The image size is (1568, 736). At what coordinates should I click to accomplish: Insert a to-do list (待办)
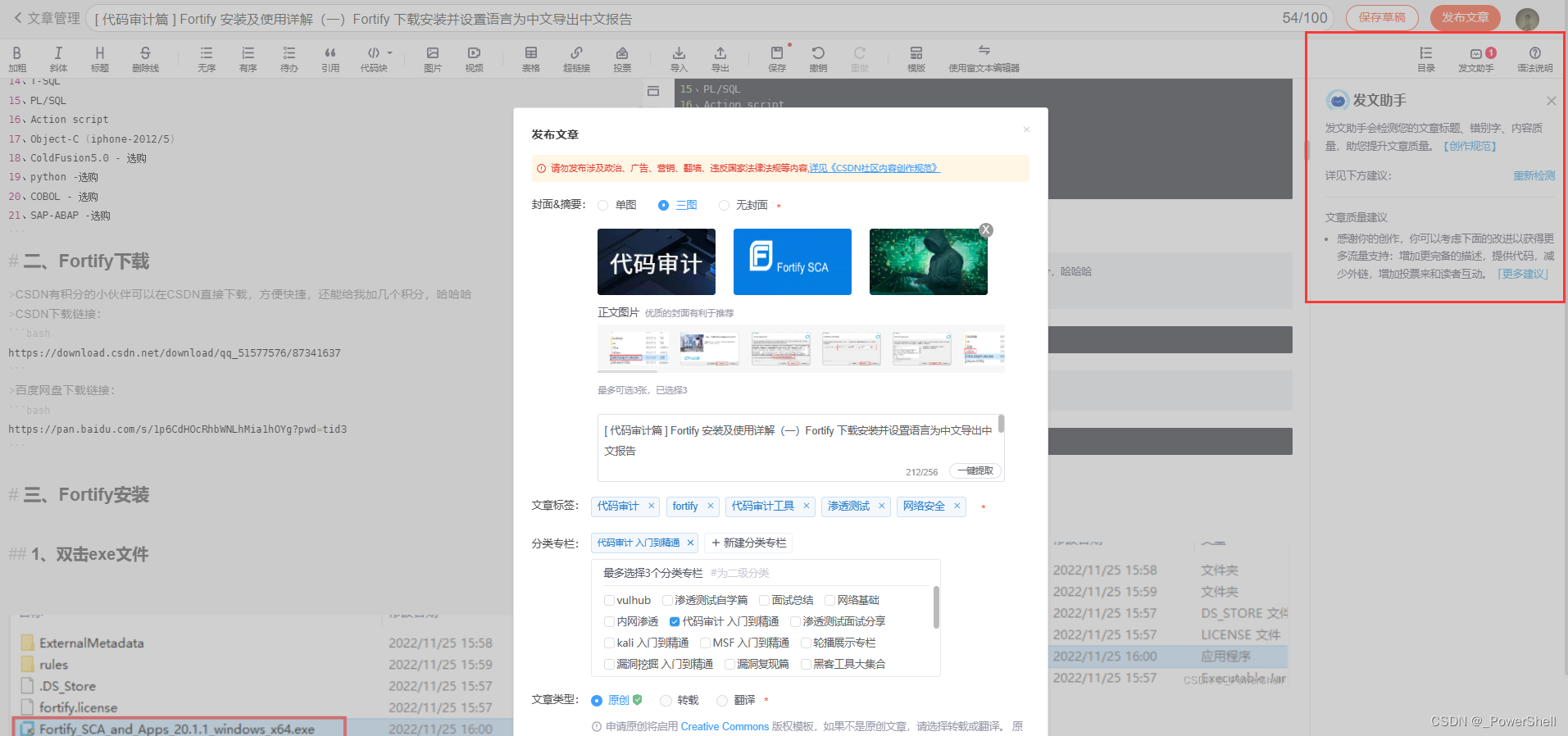click(x=289, y=59)
